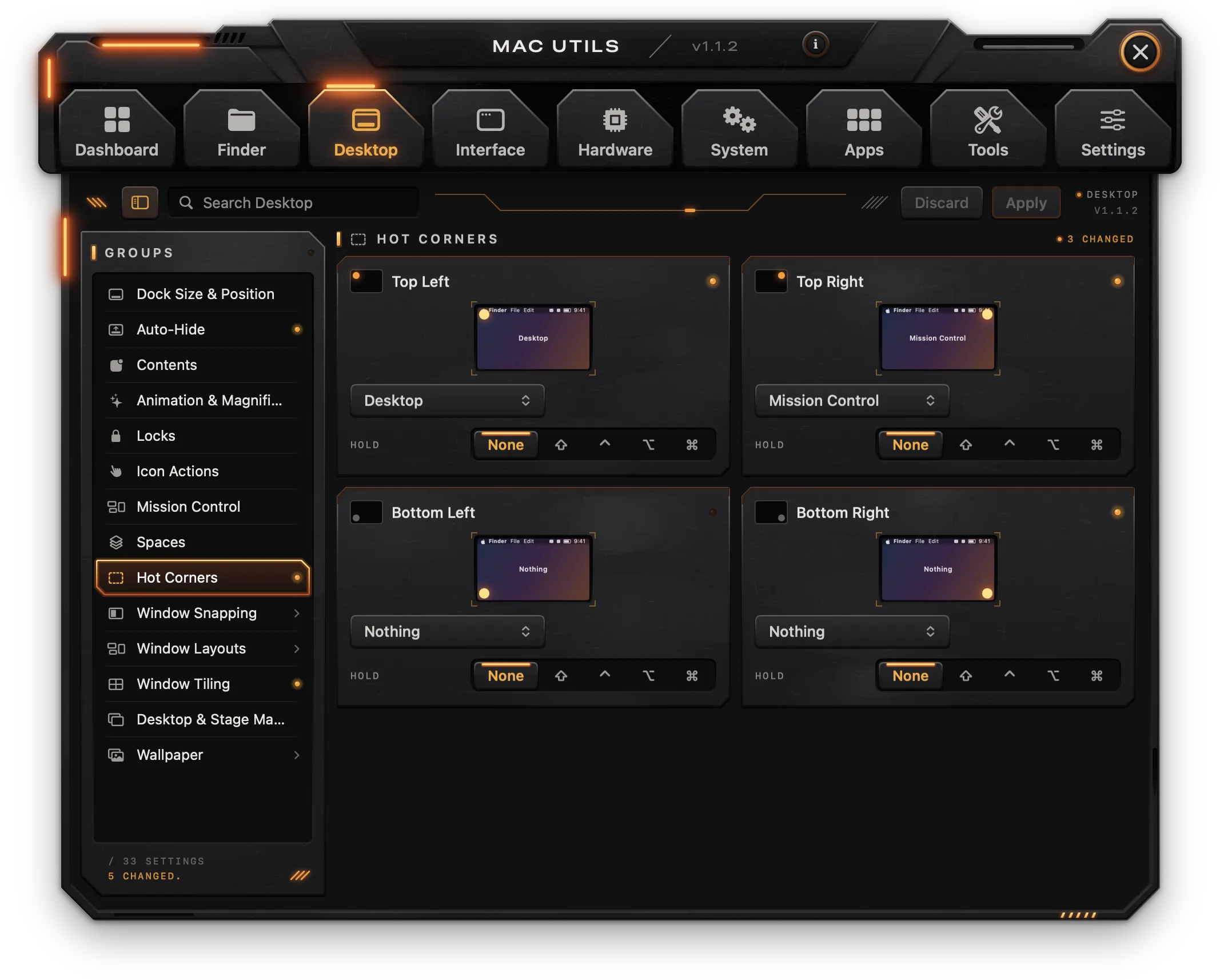Open the Top Left Desktop action dropdown
The image size is (1220, 980).
click(x=447, y=400)
